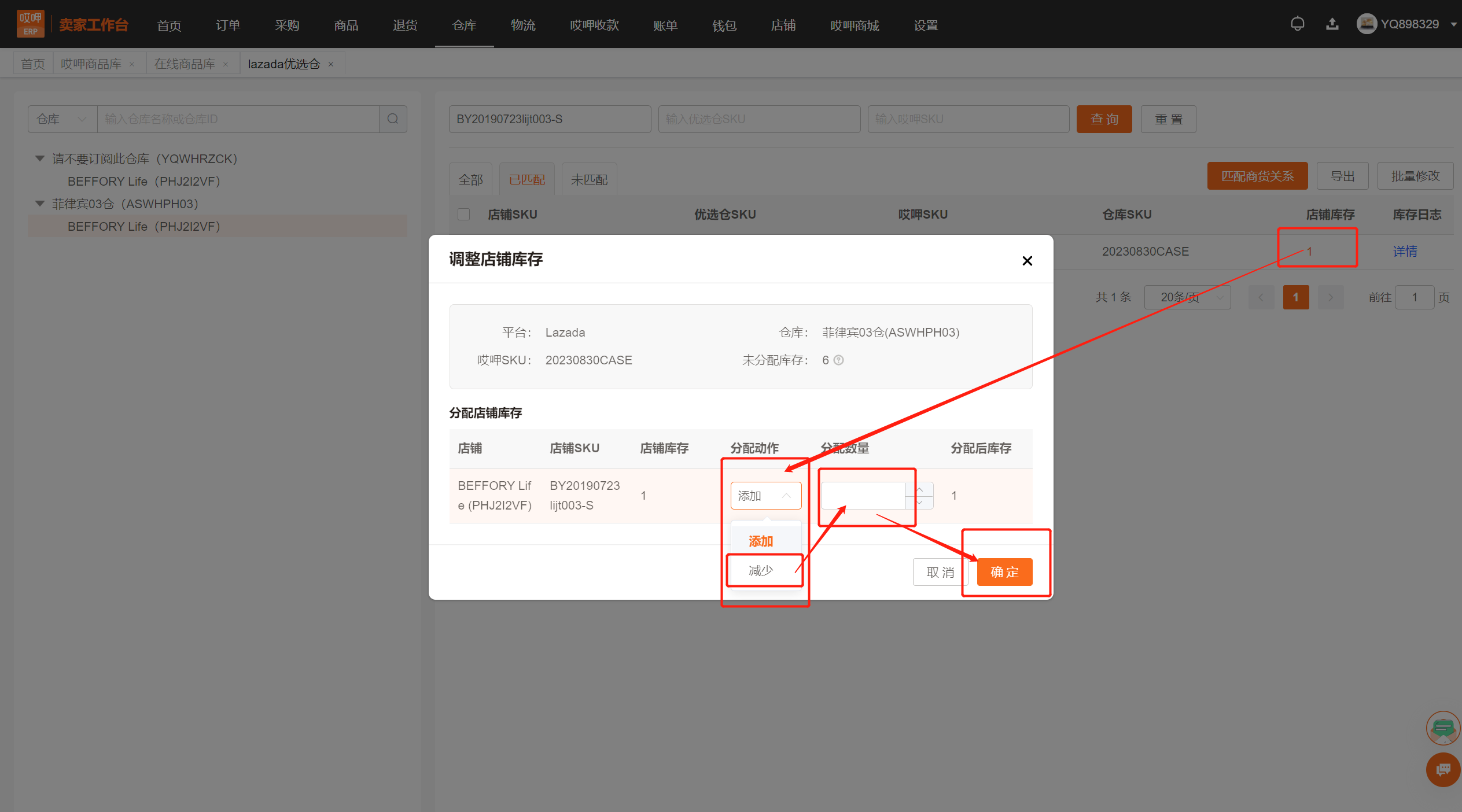1462x812 pixels.
Task: Tick the select-all checkbox beside 店铺SKU
Action: pos(463,215)
